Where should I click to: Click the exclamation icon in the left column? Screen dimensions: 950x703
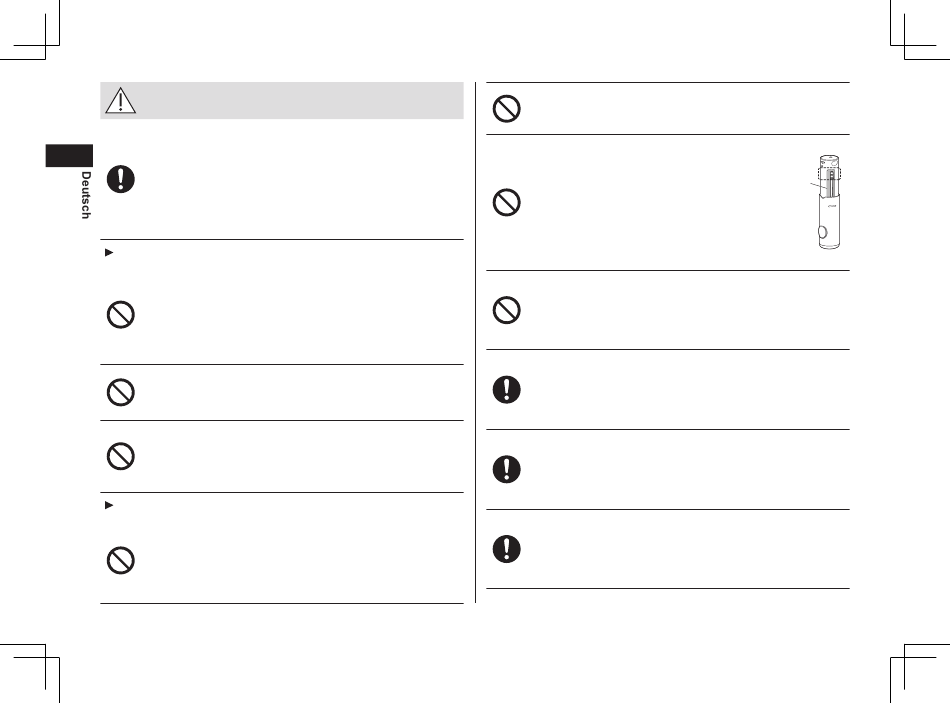click(x=120, y=179)
